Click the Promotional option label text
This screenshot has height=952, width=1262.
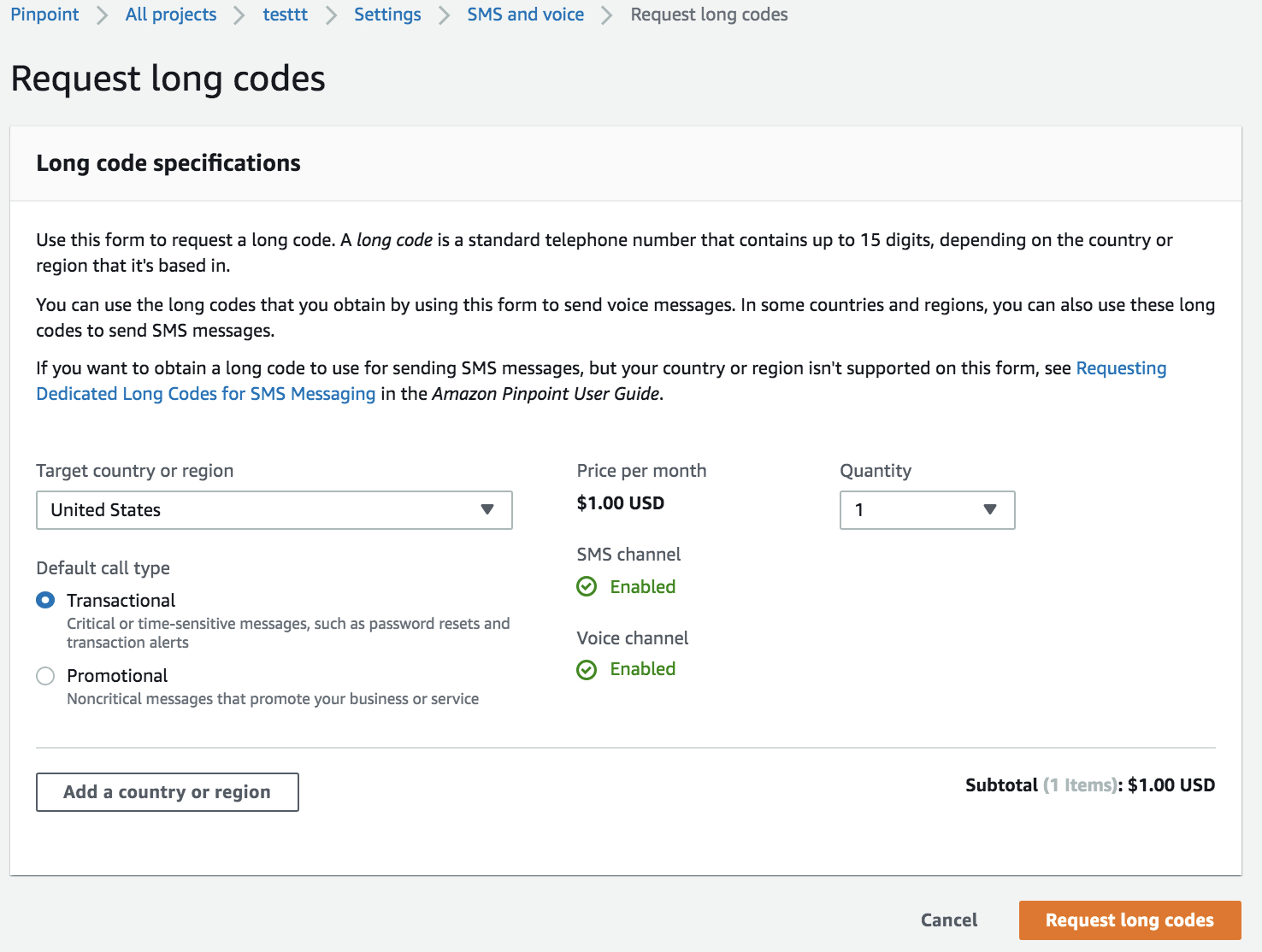click(x=117, y=676)
